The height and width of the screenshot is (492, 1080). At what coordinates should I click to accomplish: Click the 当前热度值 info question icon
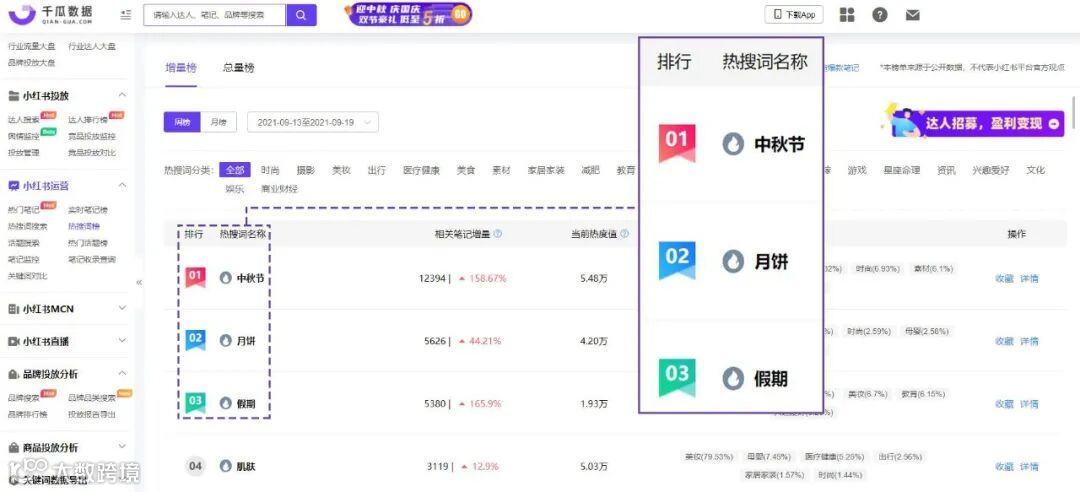[625, 234]
